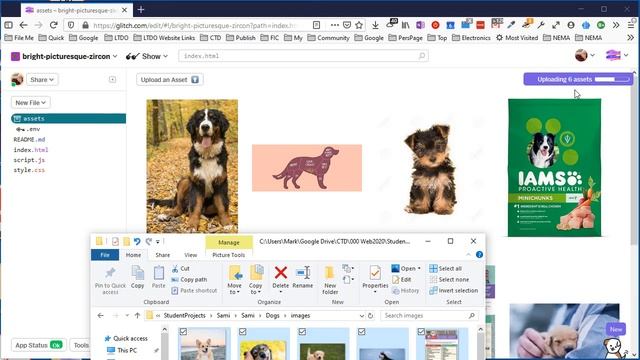640x360 pixels.
Task: Uncheck the chart image checkbox
Action: coord(421,332)
